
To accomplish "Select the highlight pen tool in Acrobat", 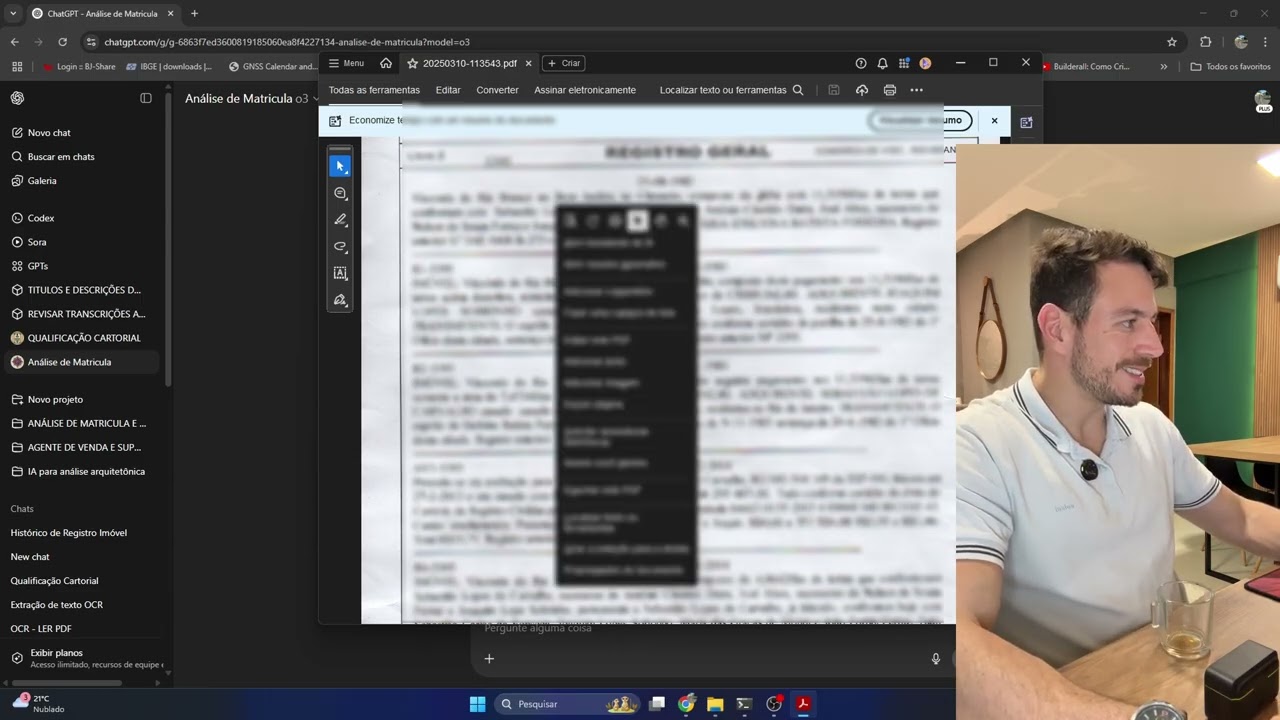I will coord(340,220).
